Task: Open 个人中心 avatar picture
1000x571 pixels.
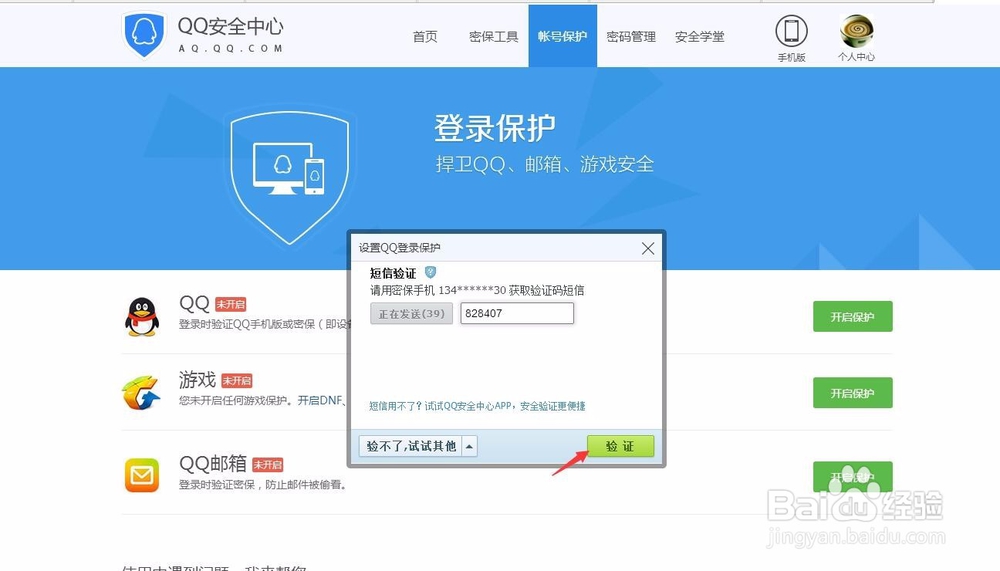Action: pos(857,31)
